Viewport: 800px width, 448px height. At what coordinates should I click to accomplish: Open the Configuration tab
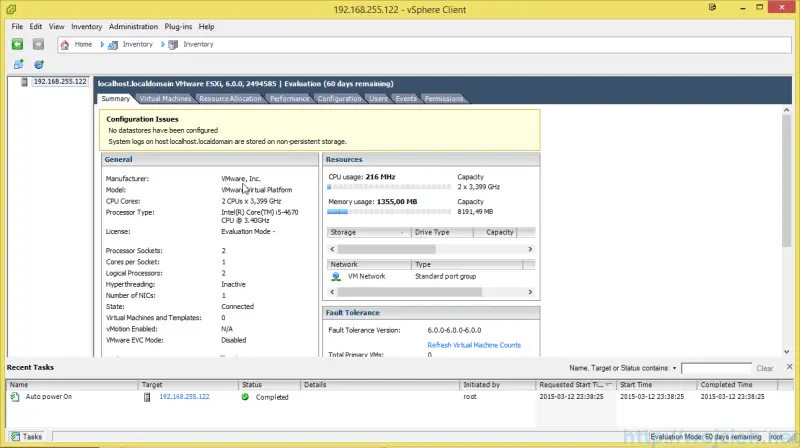coord(339,98)
